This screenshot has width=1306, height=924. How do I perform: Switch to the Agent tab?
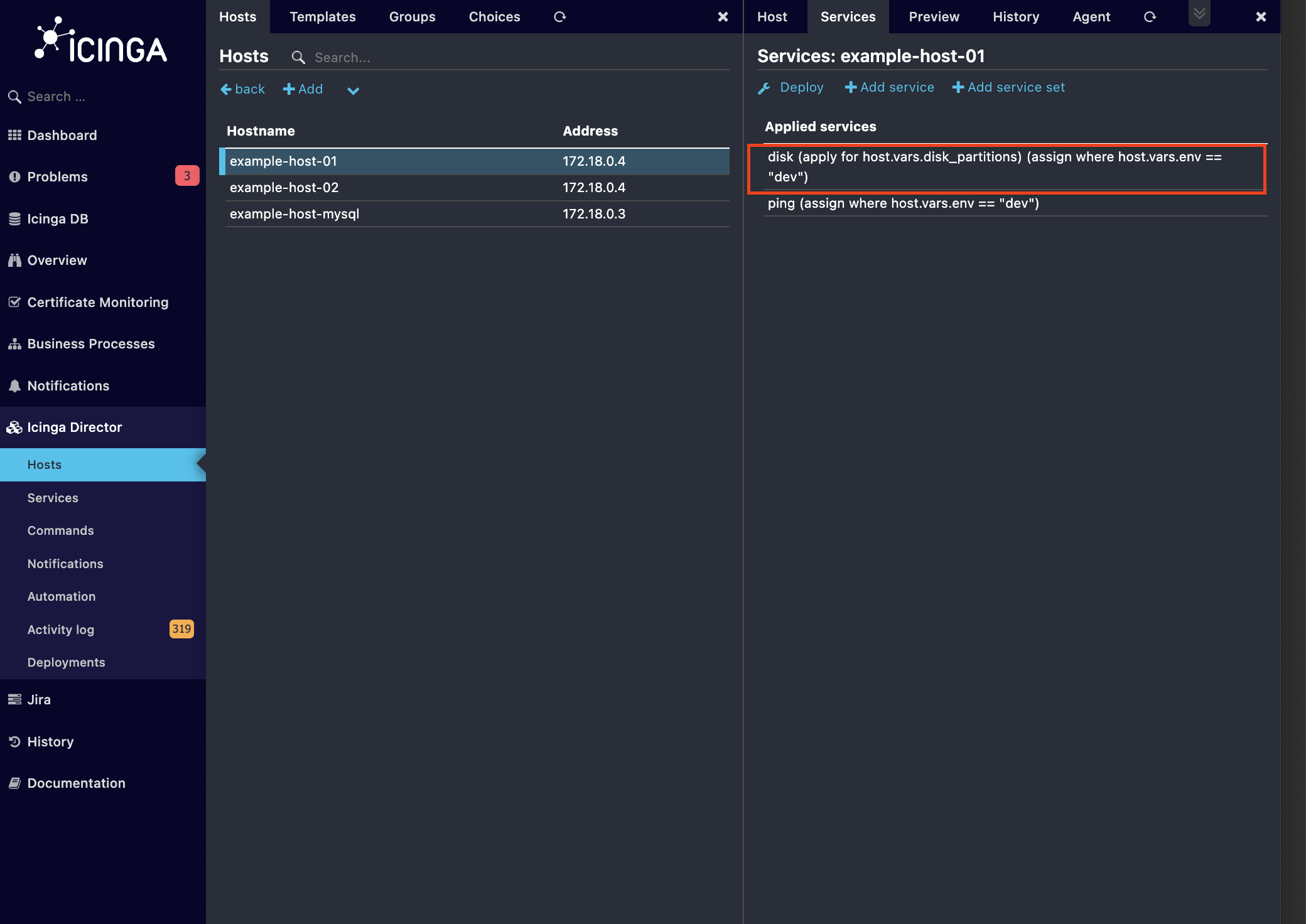(1091, 16)
